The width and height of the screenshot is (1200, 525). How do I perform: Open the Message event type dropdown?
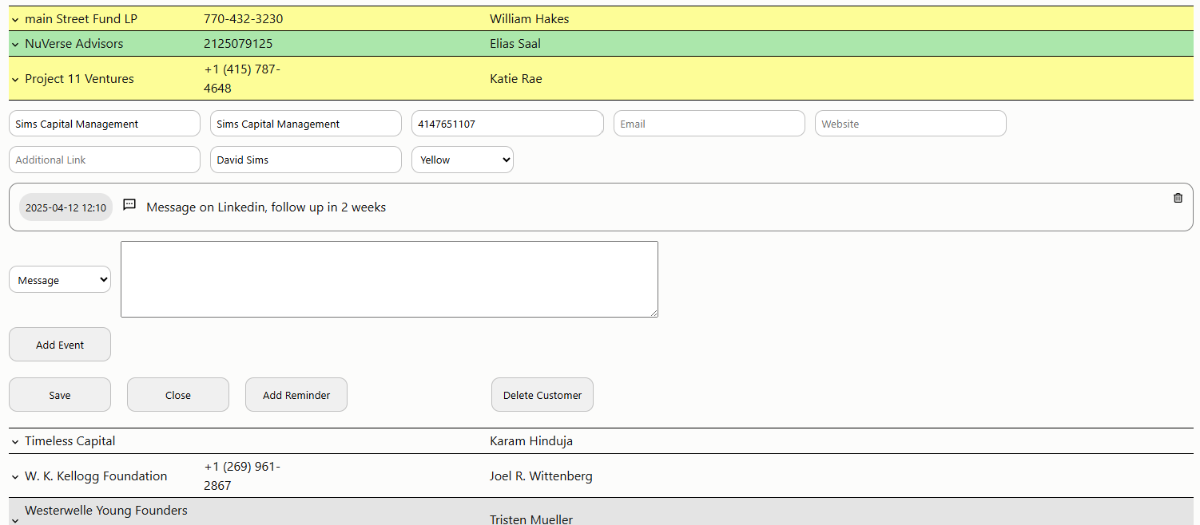[60, 280]
